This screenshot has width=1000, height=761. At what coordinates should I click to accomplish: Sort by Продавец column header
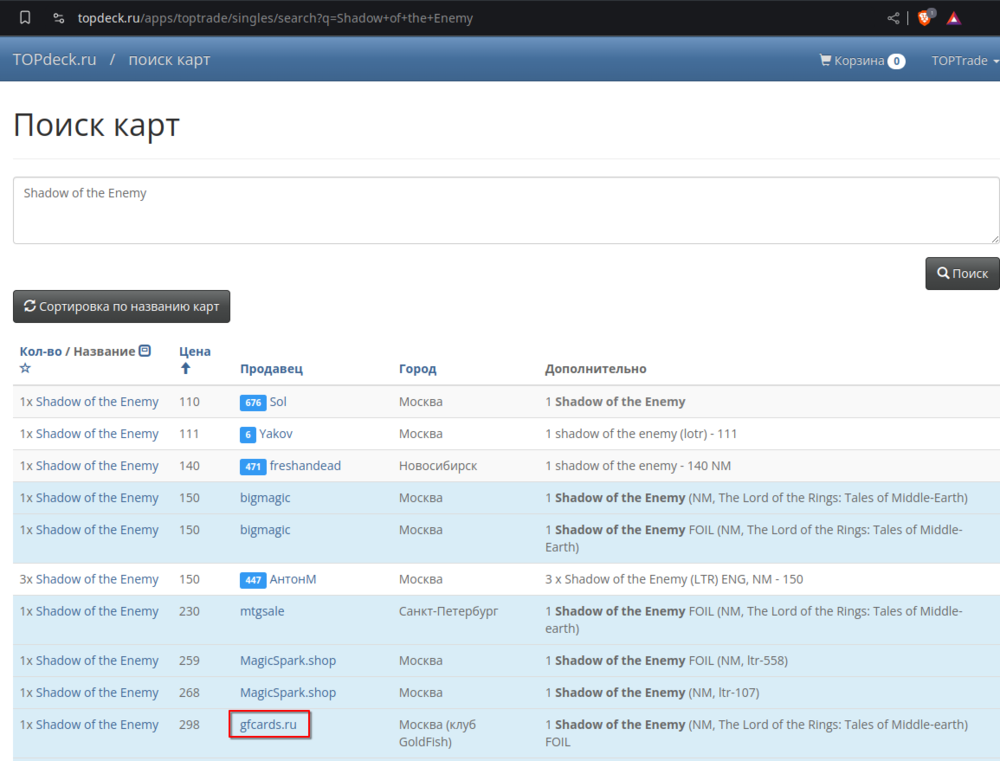271,369
